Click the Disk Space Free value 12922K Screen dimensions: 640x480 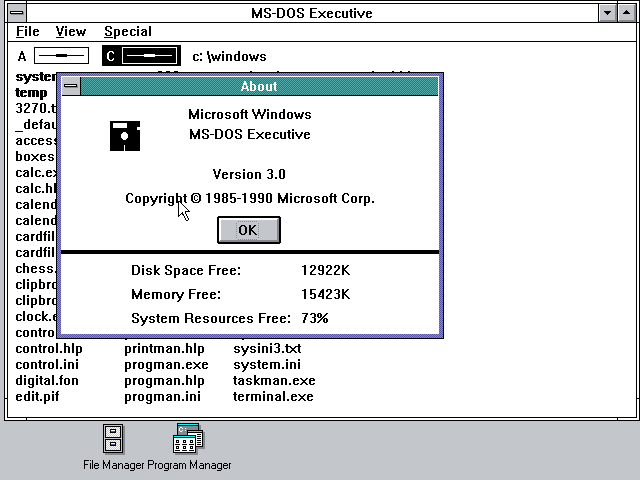326,270
